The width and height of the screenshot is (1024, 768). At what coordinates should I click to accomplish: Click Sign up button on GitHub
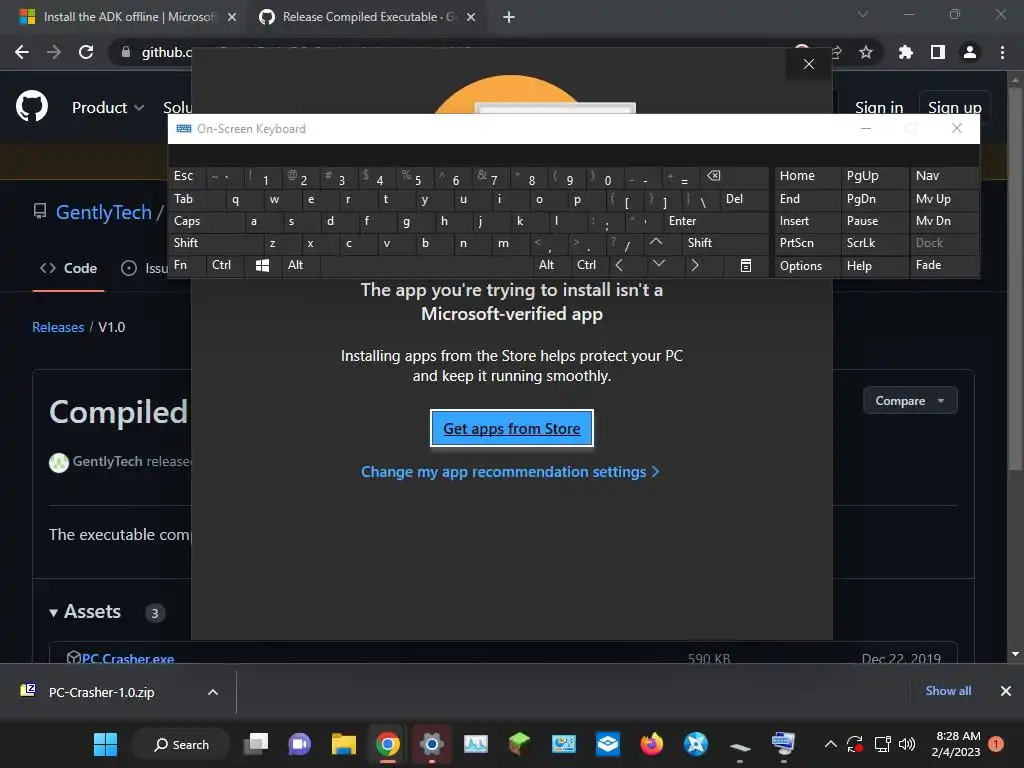(954, 107)
